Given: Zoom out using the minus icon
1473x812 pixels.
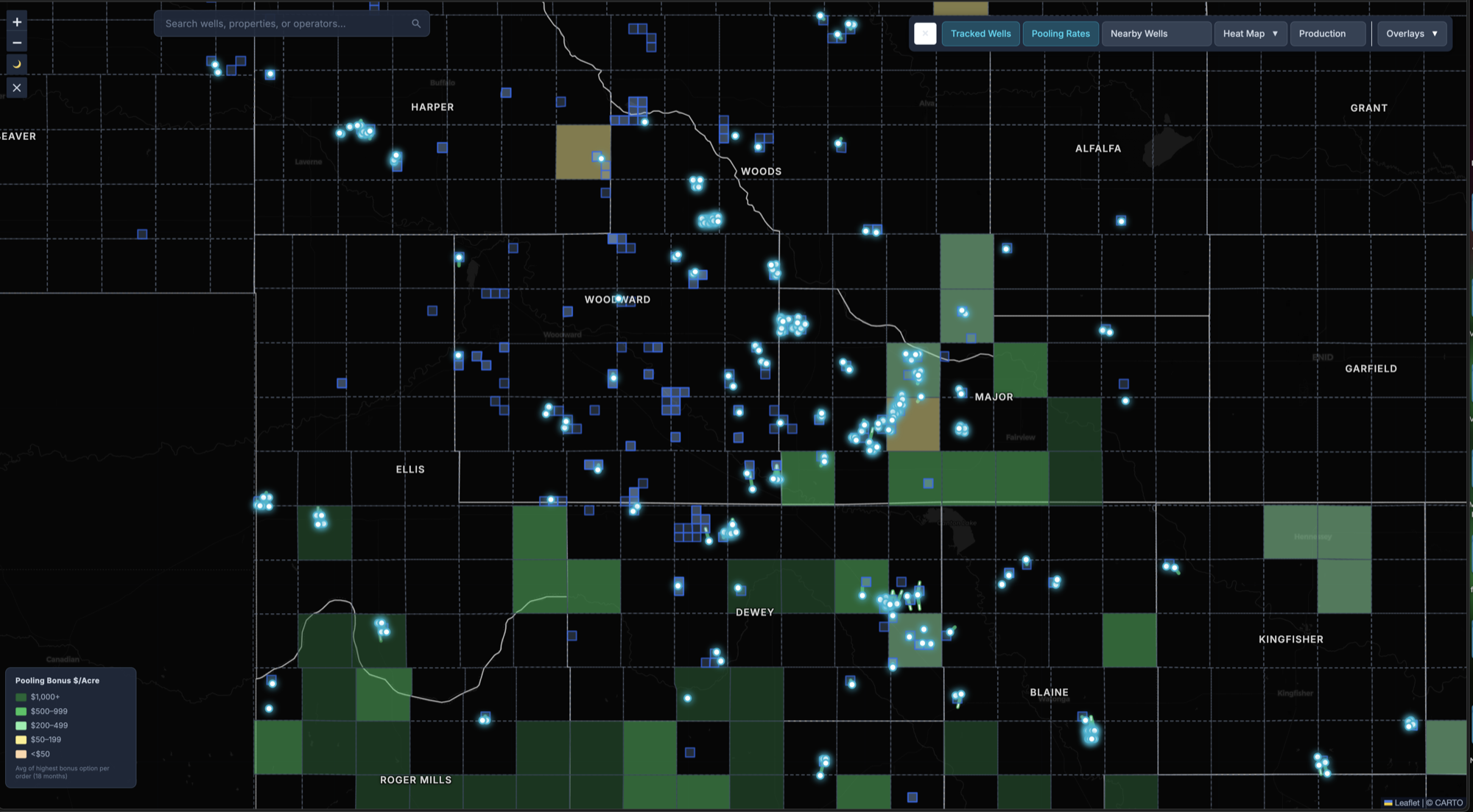Looking at the screenshot, I should tap(16, 43).
